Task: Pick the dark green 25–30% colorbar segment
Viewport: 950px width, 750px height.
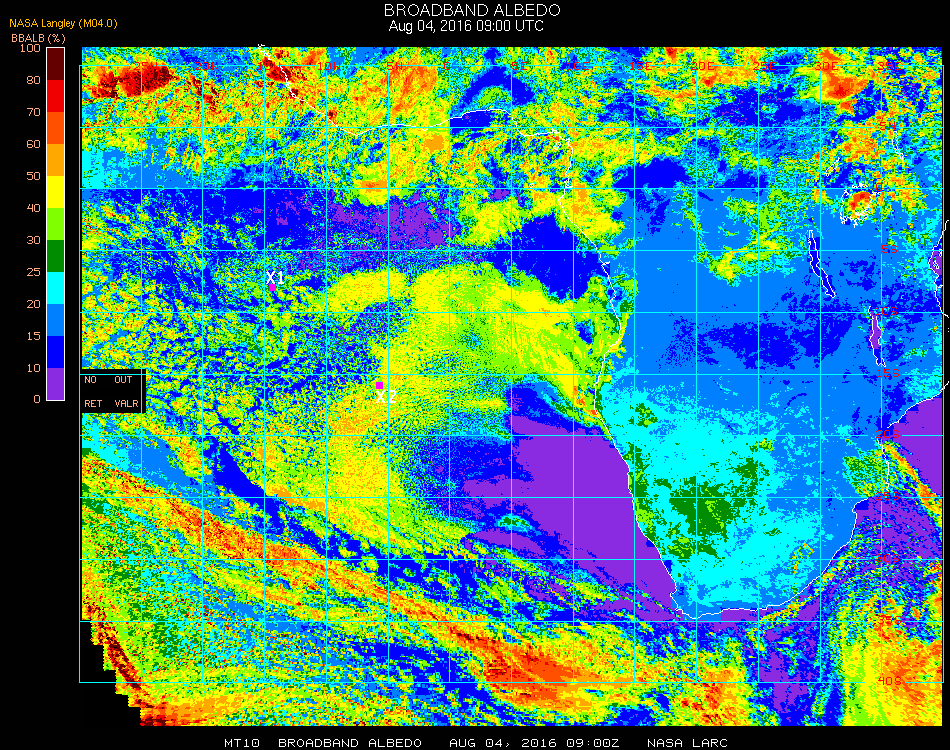Action: pyautogui.click(x=56, y=256)
